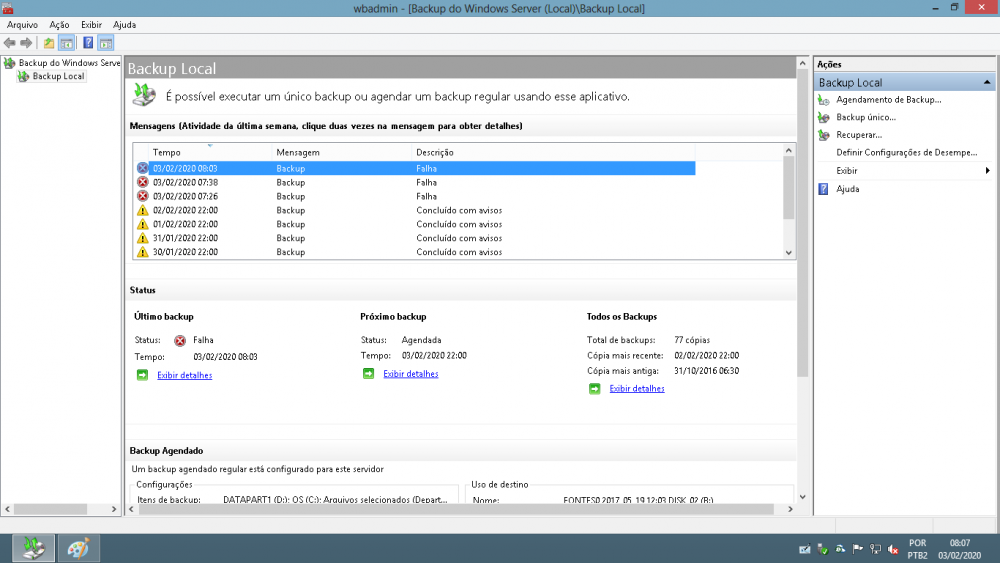Click green arrow icon under Próximo backup
This screenshot has width=1000, height=563.
368,374
